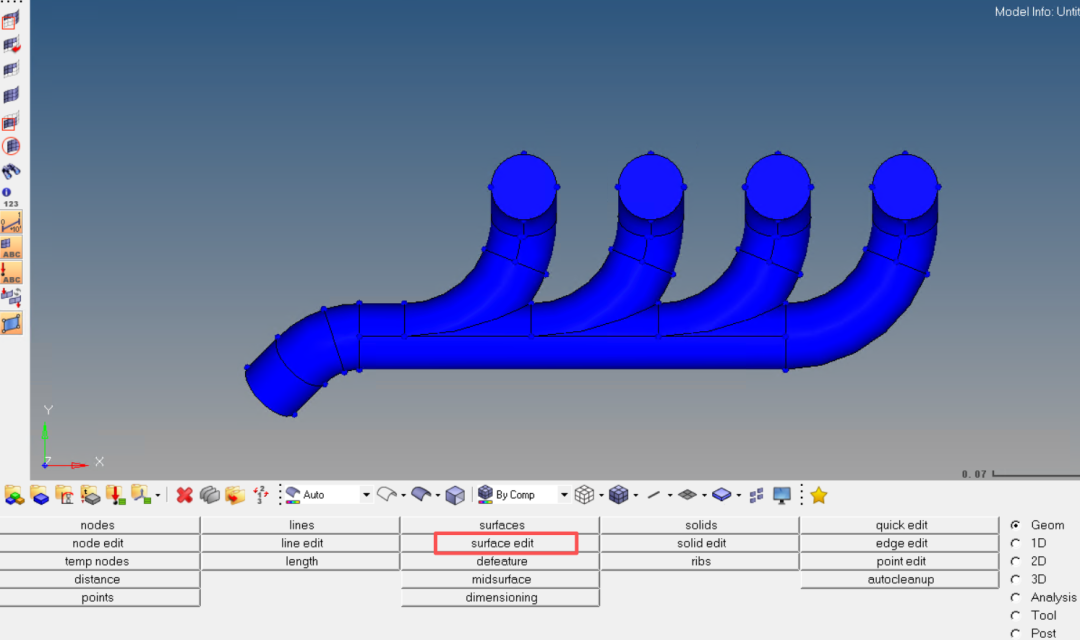Screen dimensions: 1080x640
Task: Open the temp nodes panel
Action: pyautogui.click(x=99, y=561)
